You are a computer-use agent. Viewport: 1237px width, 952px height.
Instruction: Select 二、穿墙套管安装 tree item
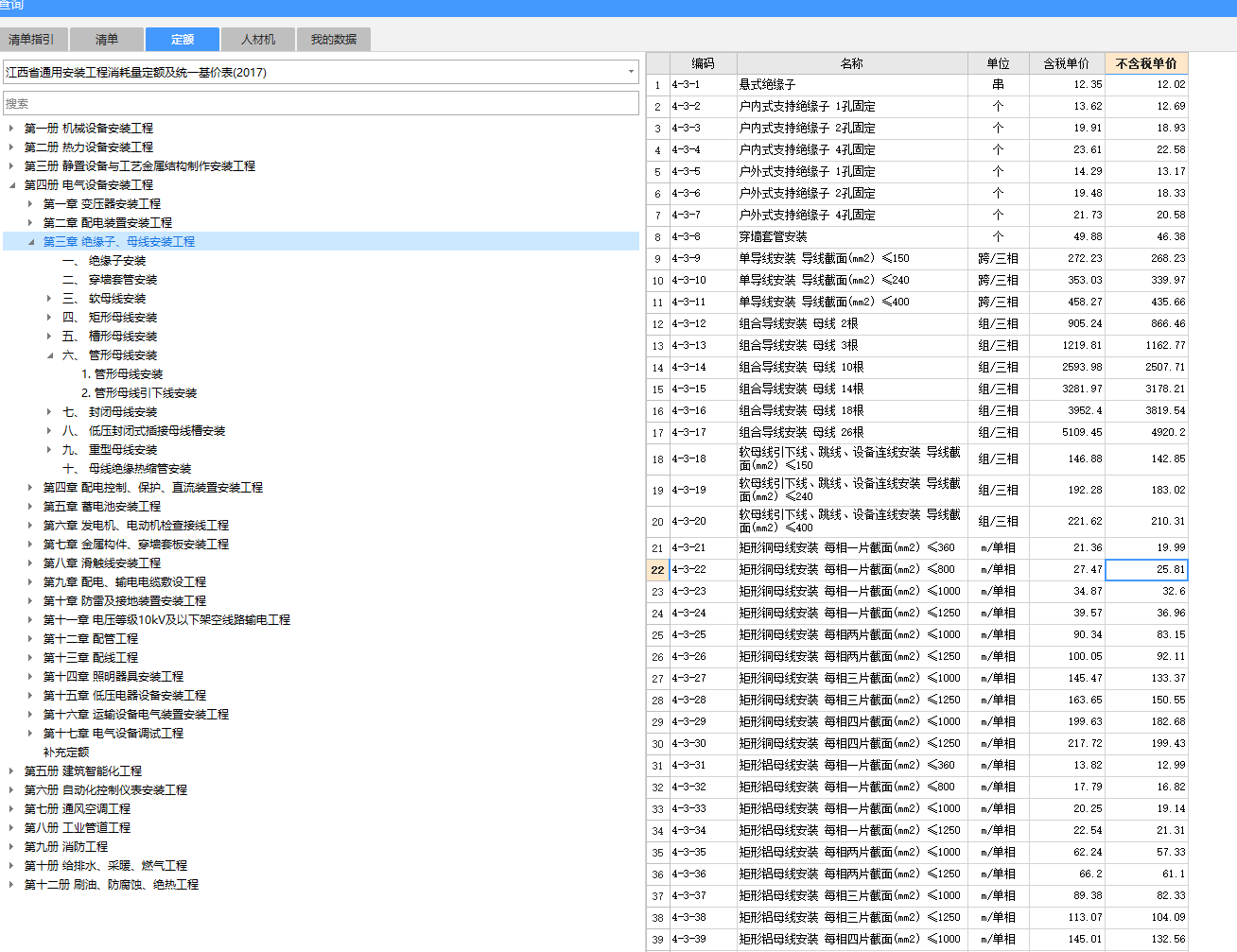(x=110, y=279)
